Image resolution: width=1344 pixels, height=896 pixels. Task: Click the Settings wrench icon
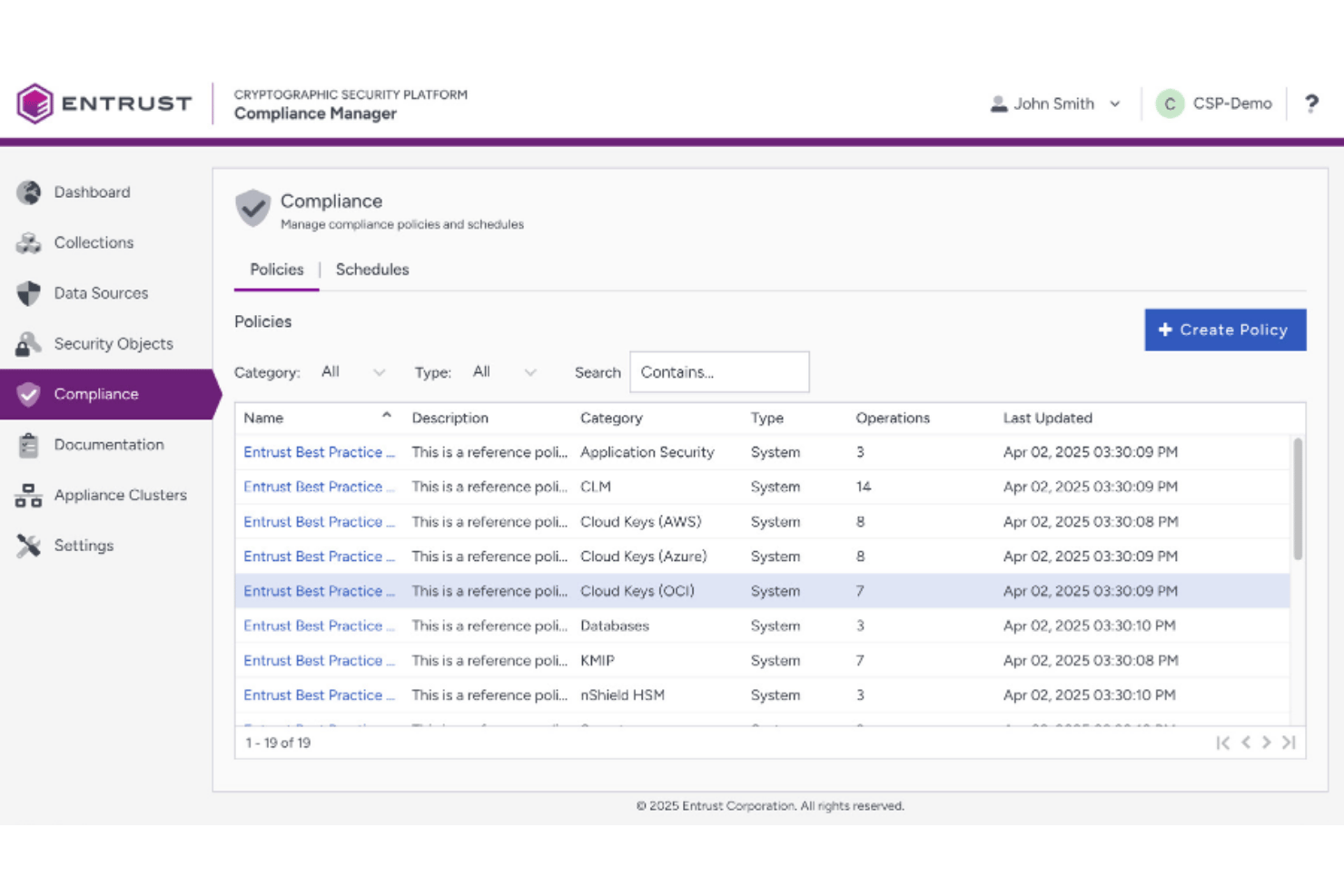coord(29,546)
